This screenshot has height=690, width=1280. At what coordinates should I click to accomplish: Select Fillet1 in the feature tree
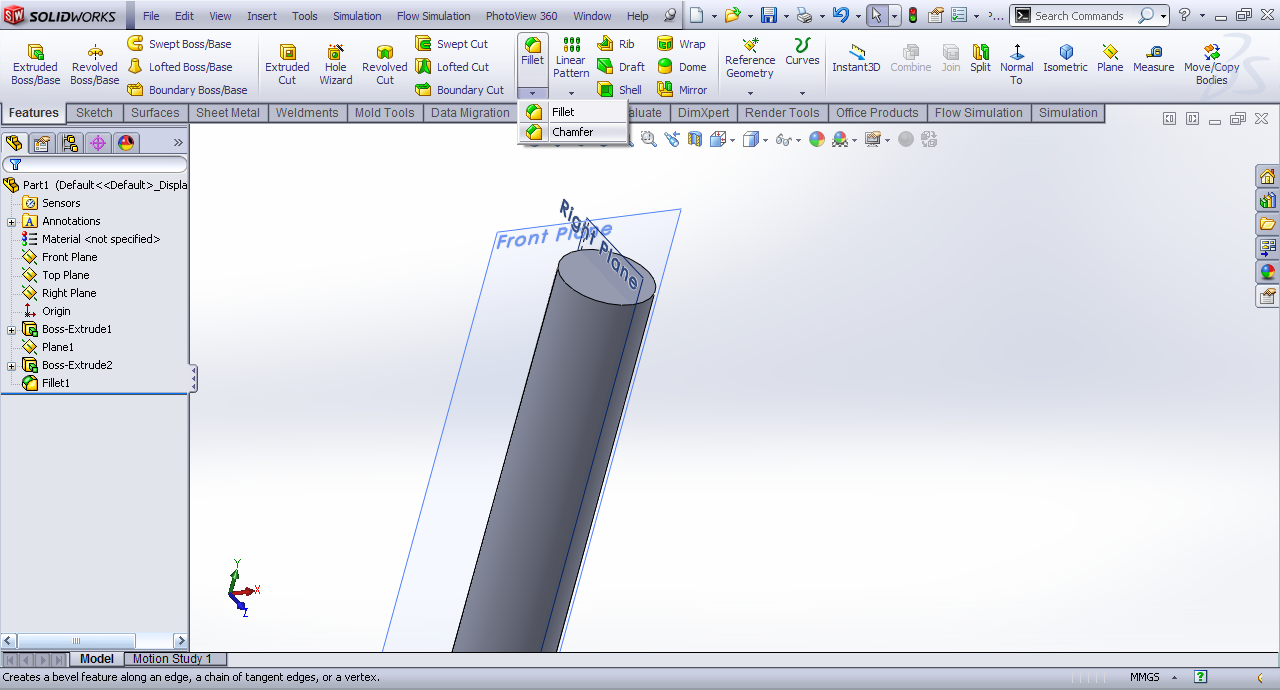point(56,383)
